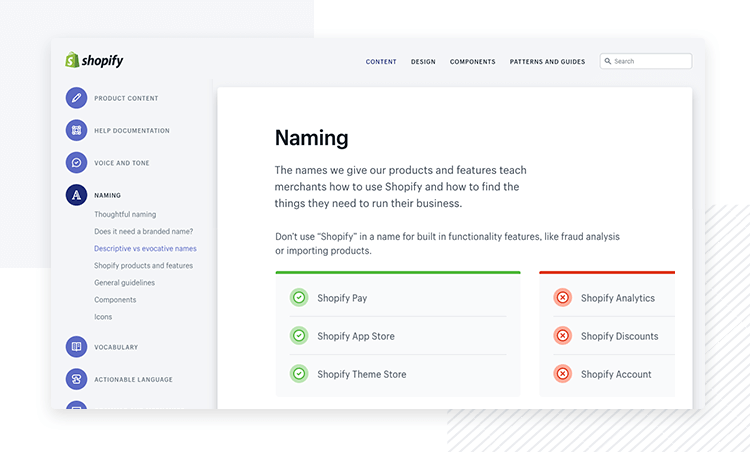Click intro paragraph starting "The names we give"
Screen dimensions: 750x452
pyautogui.click(x=400, y=187)
